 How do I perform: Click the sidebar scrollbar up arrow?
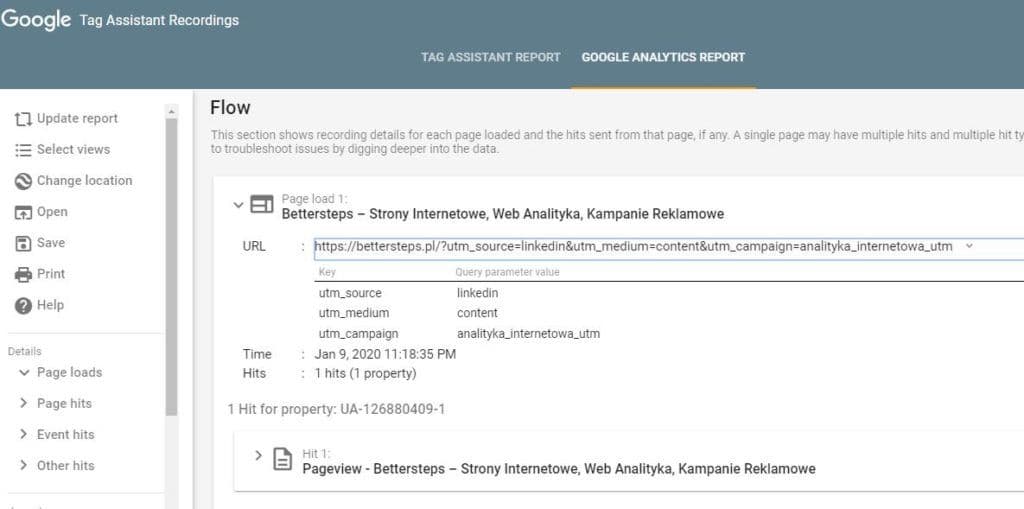click(171, 111)
